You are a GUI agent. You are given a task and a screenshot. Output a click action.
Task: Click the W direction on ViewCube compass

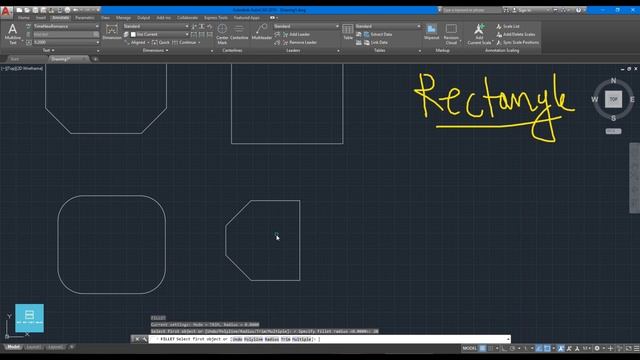(x=595, y=99)
